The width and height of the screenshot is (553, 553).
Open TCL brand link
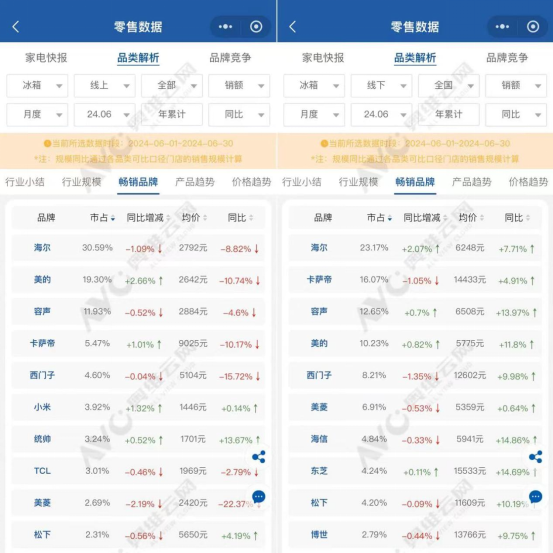[42, 471]
